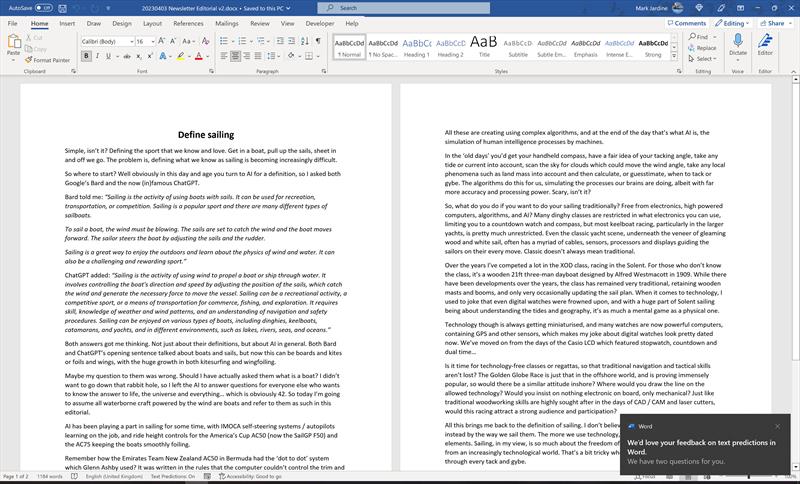Image resolution: width=800 pixels, height=484 pixels.
Task: Open the Paragraph dialog launcher
Action: pyautogui.click(x=323, y=71)
